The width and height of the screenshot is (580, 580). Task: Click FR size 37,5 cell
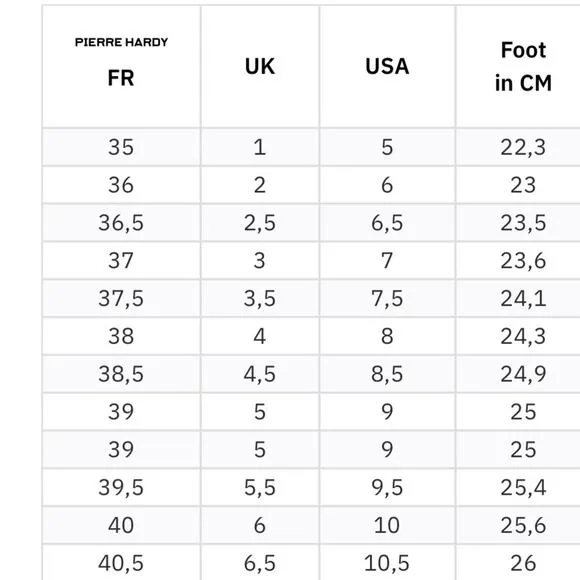[121, 299]
